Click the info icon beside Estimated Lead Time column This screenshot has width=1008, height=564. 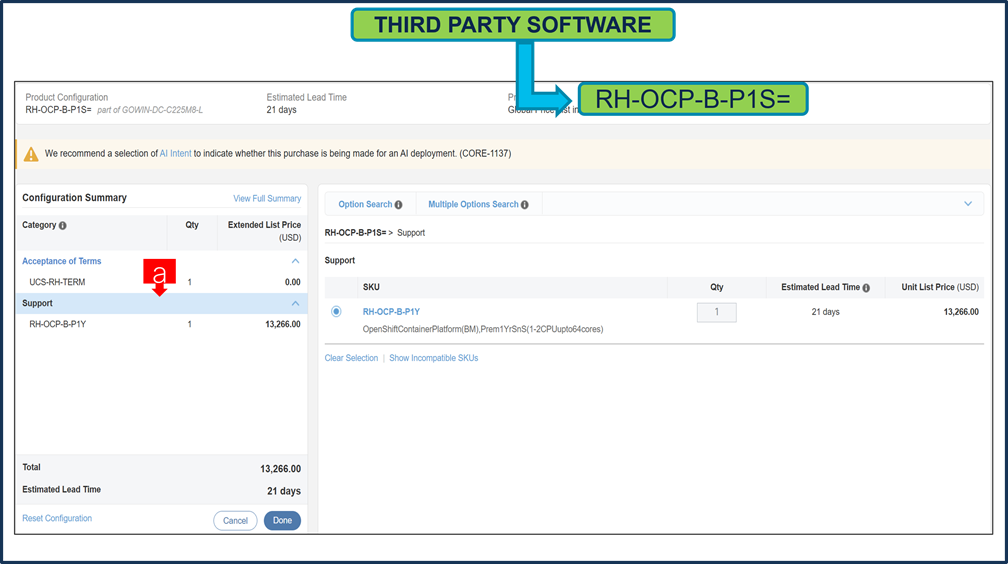(866, 287)
